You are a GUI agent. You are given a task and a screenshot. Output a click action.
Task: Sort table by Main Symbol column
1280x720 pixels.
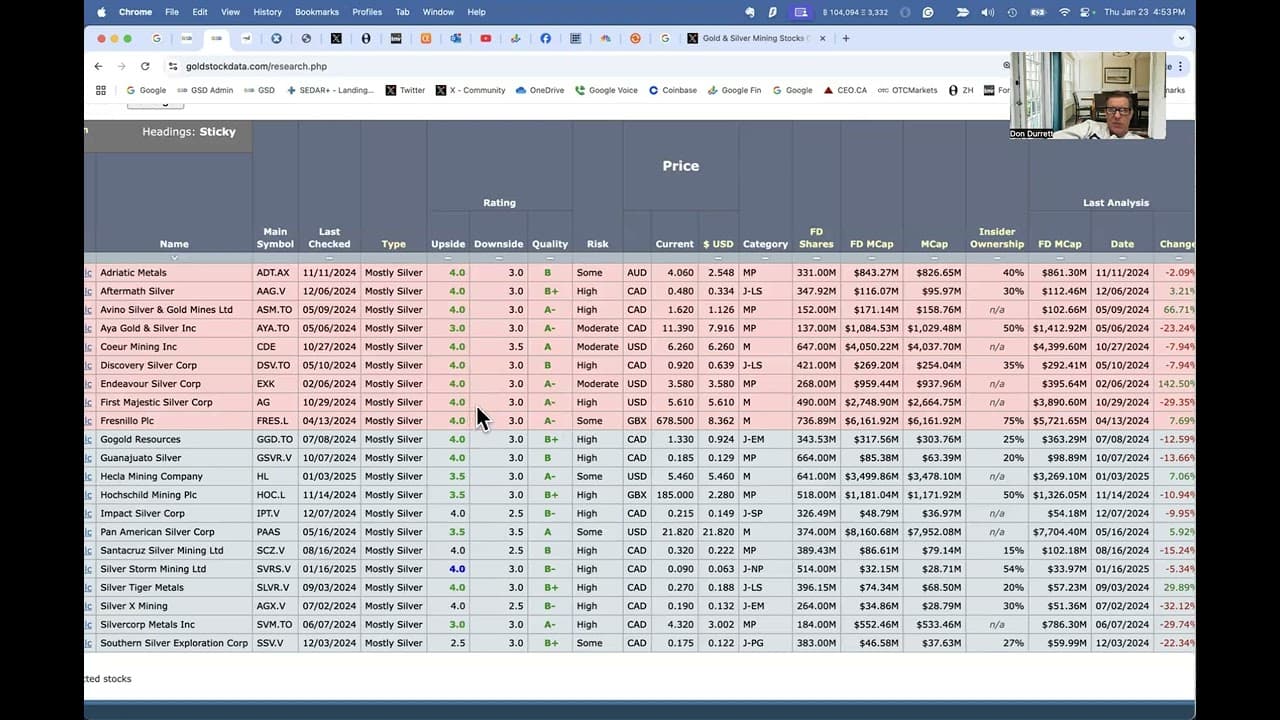[x=275, y=238]
